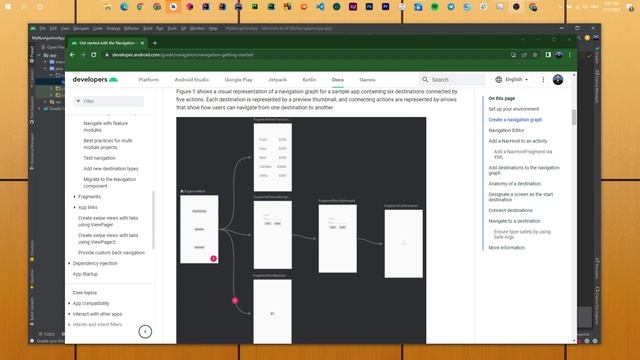The width and height of the screenshot is (640, 360).
Task: Open the Platform tab on developers site
Action: pyautogui.click(x=149, y=80)
